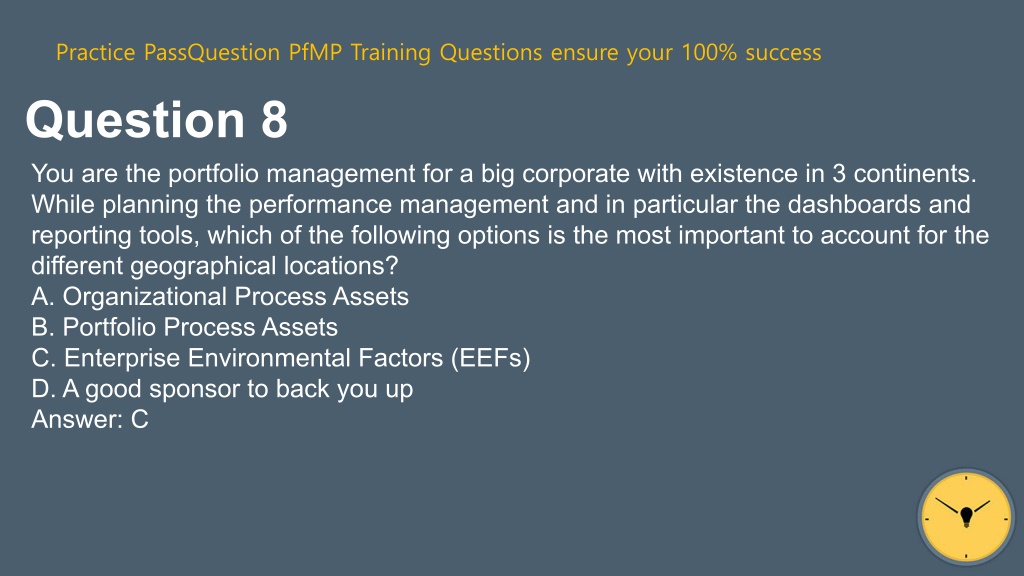The image size is (1024, 576).
Task: Select option A Organizational Process Assets
Action: click(220, 296)
